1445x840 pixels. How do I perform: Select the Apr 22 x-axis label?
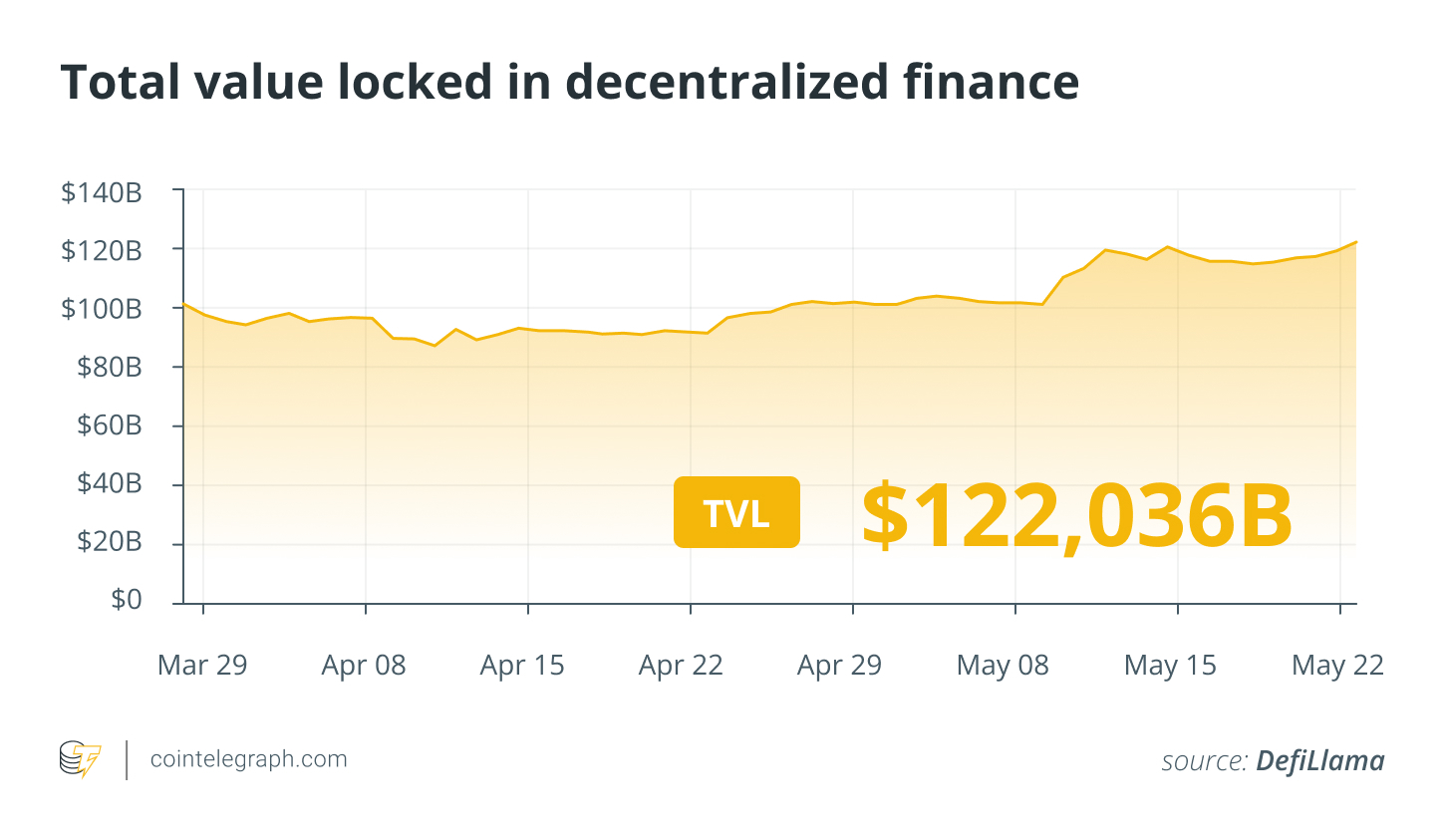[x=681, y=666]
